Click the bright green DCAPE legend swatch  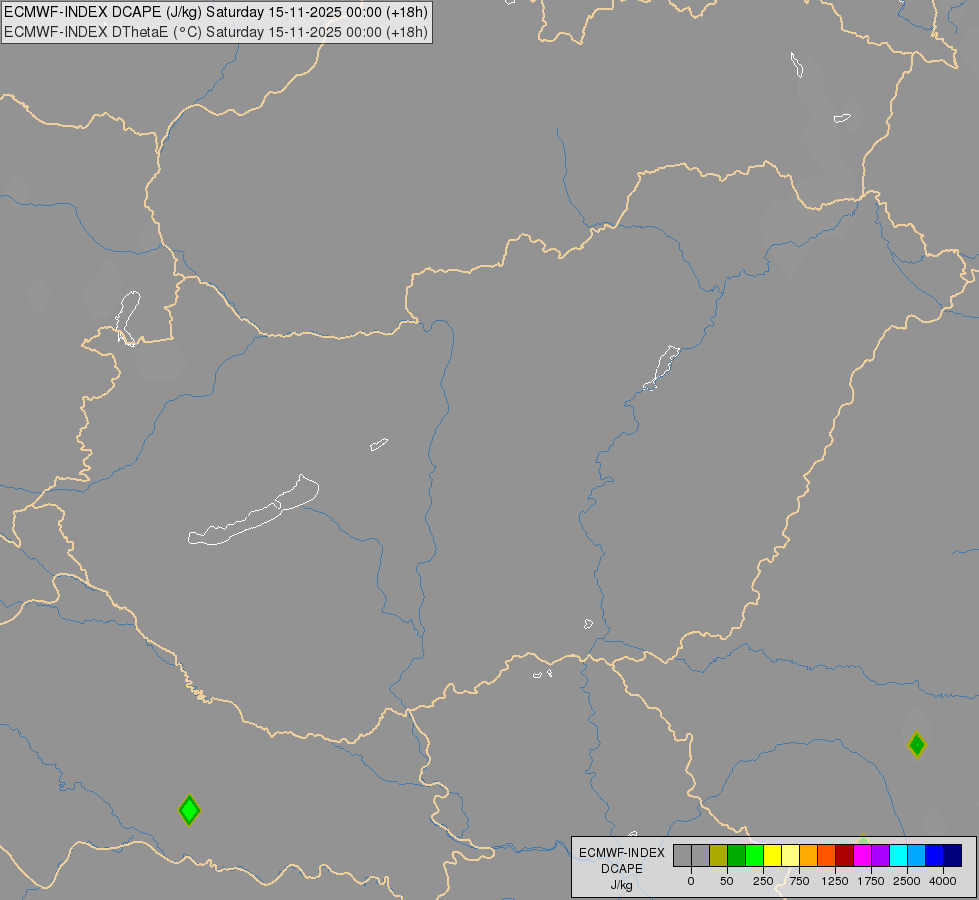(x=754, y=855)
